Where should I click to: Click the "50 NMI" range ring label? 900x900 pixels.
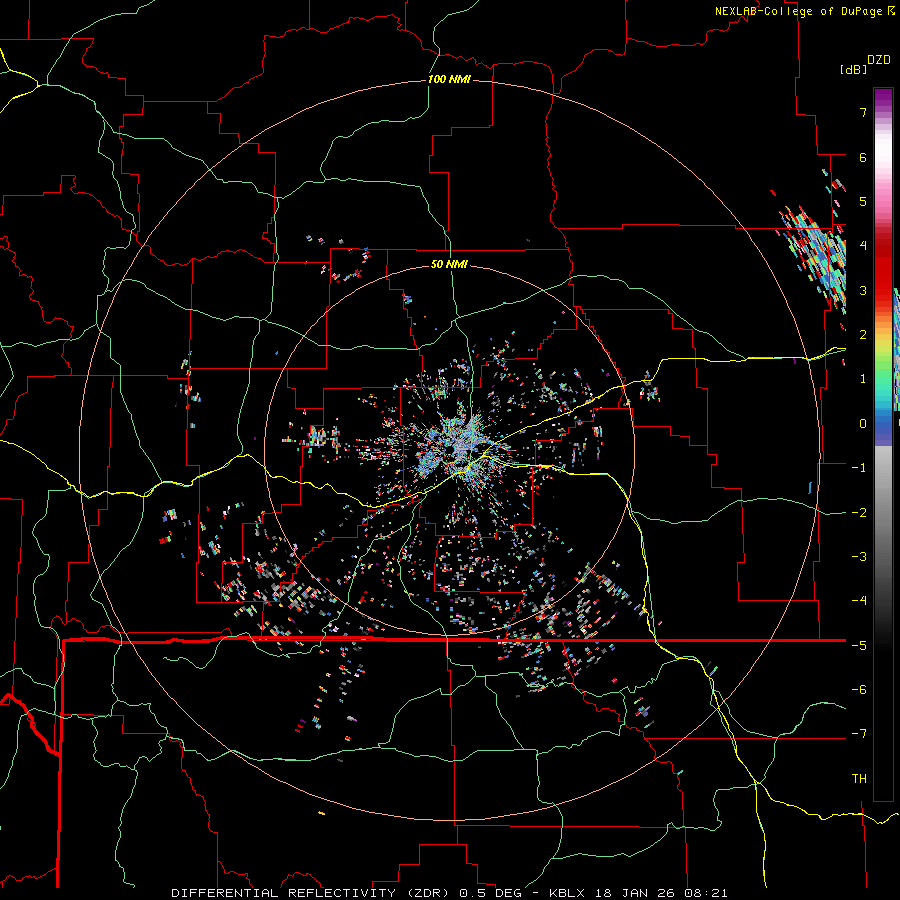click(x=449, y=264)
